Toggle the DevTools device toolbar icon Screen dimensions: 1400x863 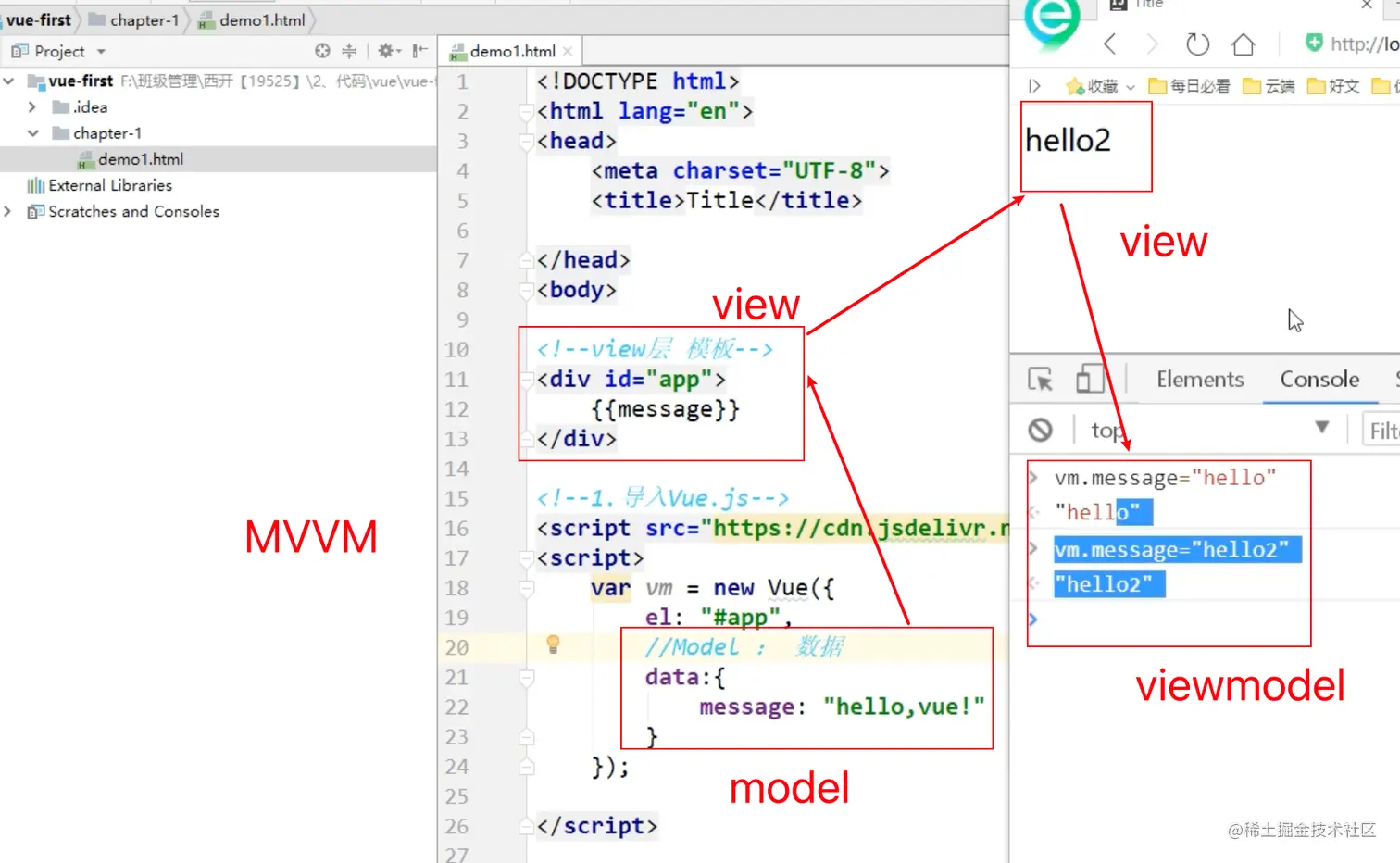[1089, 380]
